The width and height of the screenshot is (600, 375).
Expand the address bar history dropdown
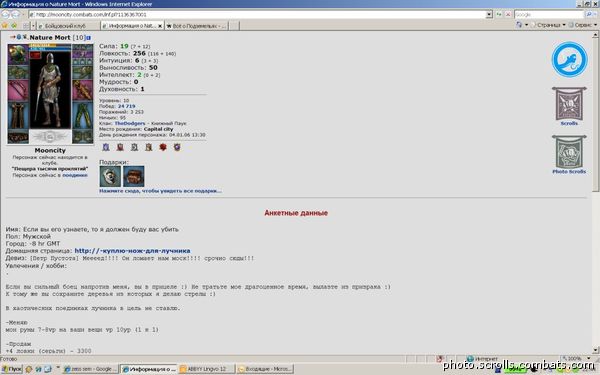(489, 15)
